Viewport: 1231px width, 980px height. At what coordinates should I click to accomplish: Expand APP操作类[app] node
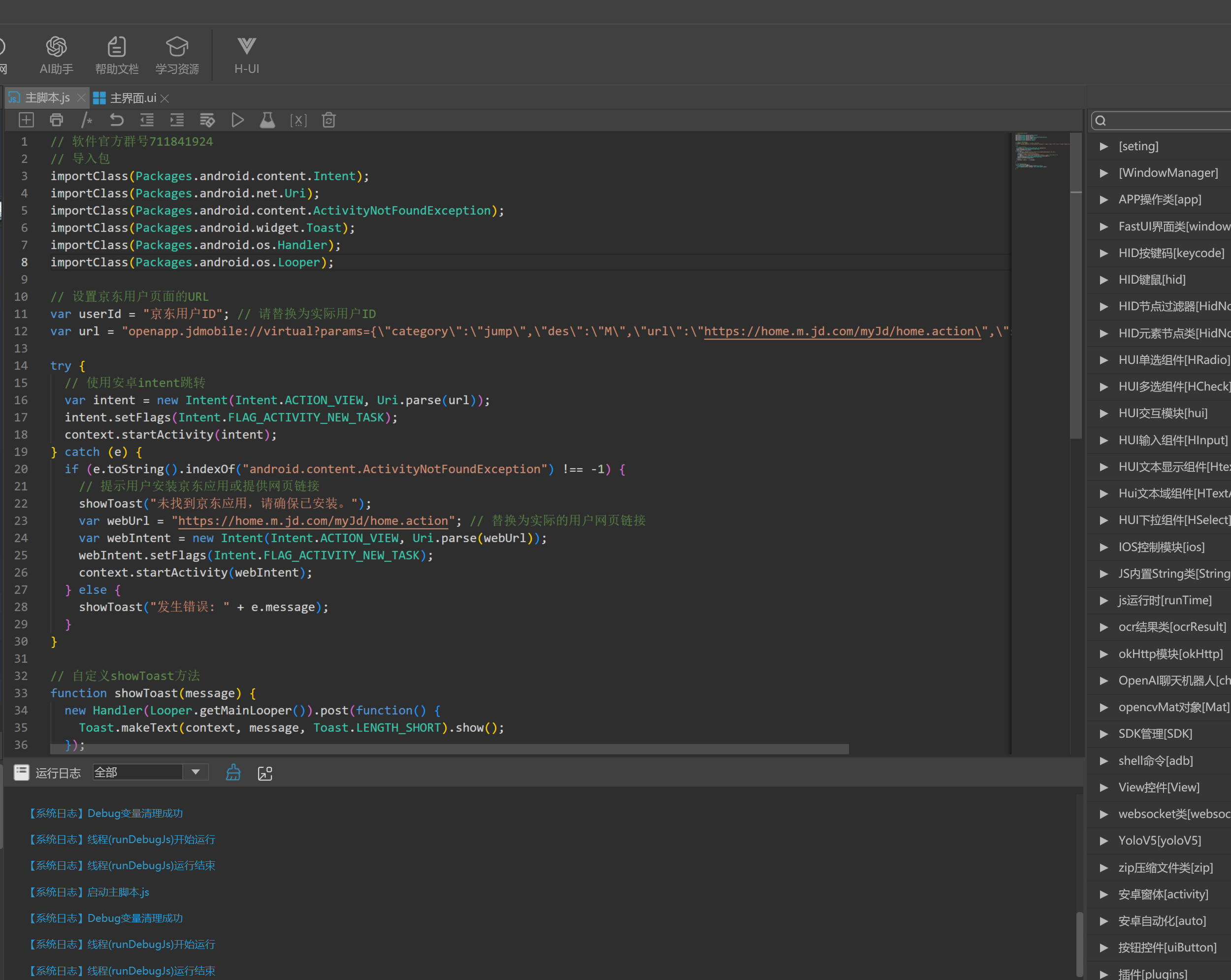[x=1103, y=199]
